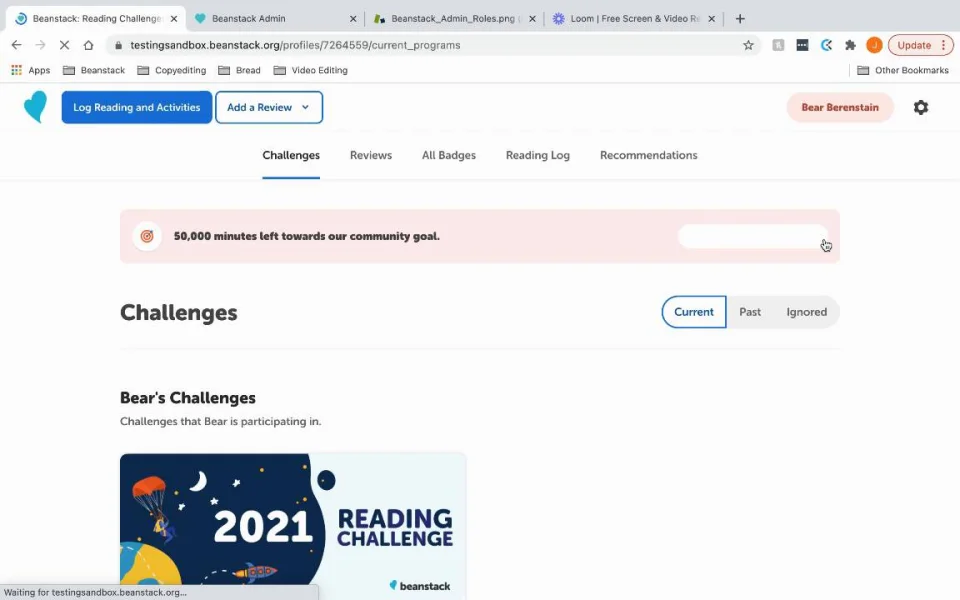Open the Extensions puzzle piece icon
The image size is (960, 600).
tap(850, 45)
